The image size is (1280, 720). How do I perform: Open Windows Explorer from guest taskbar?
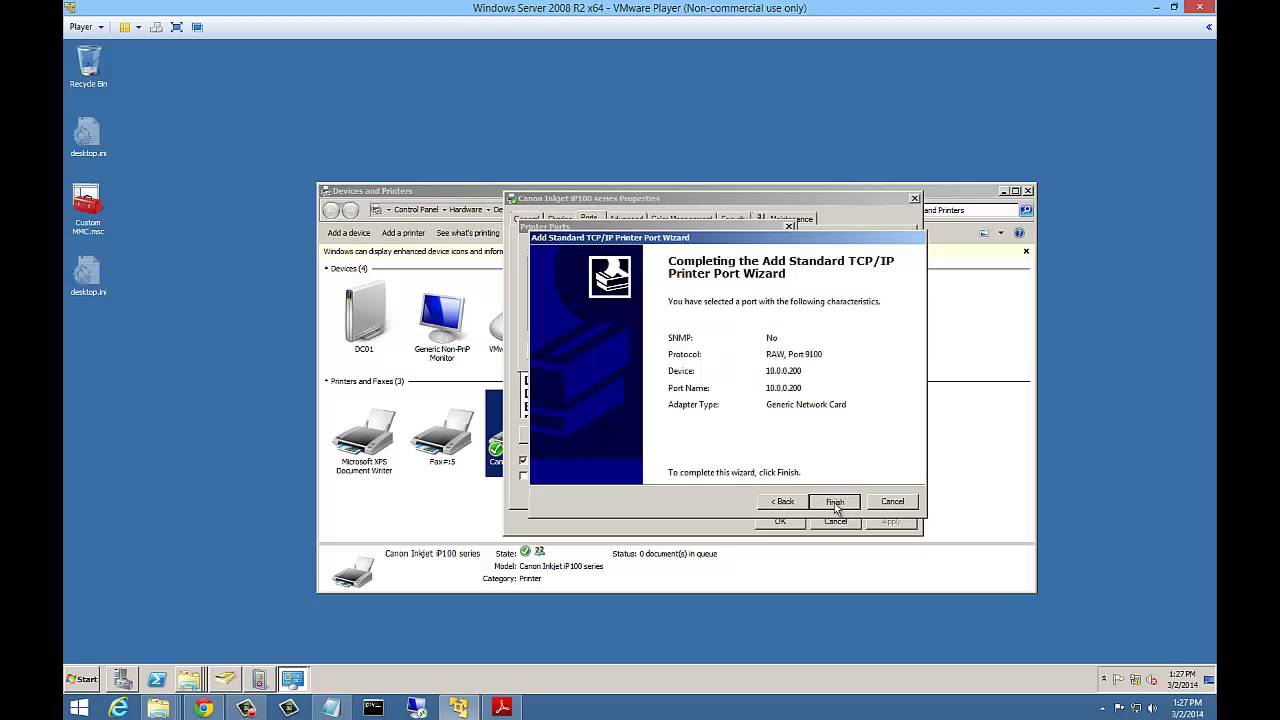tap(190, 679)
